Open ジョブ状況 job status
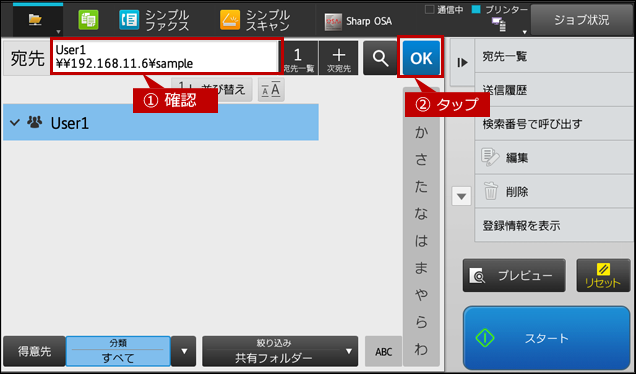 pos(582,20)
